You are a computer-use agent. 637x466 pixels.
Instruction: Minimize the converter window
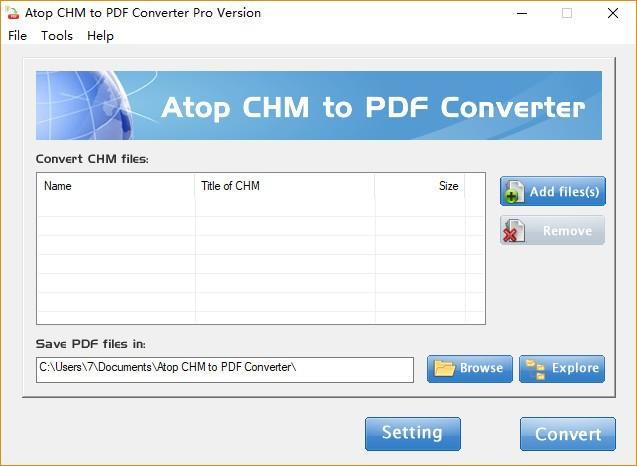pos(522,13)
